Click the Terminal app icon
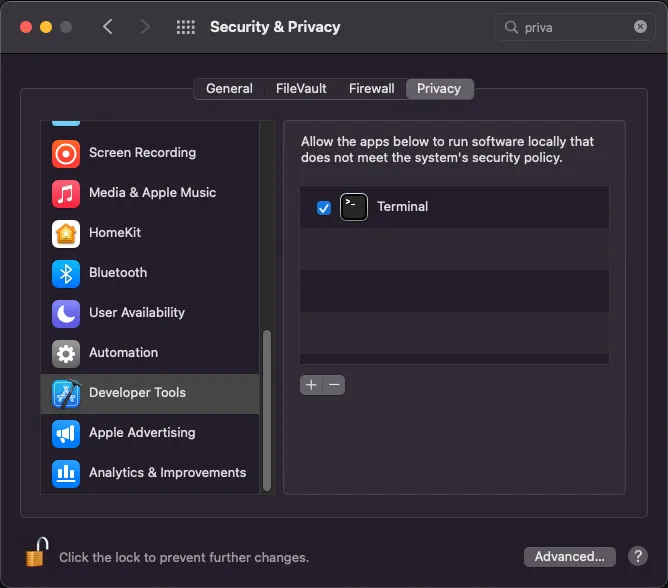The width and height of the screenshot is (668, 588). tap(354, 207)
